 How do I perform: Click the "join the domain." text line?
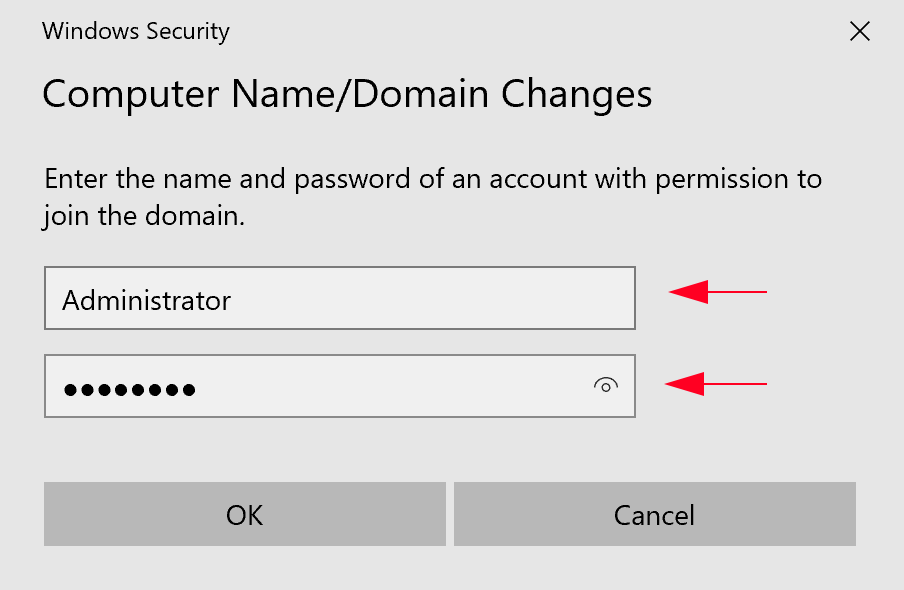(144, 216)
